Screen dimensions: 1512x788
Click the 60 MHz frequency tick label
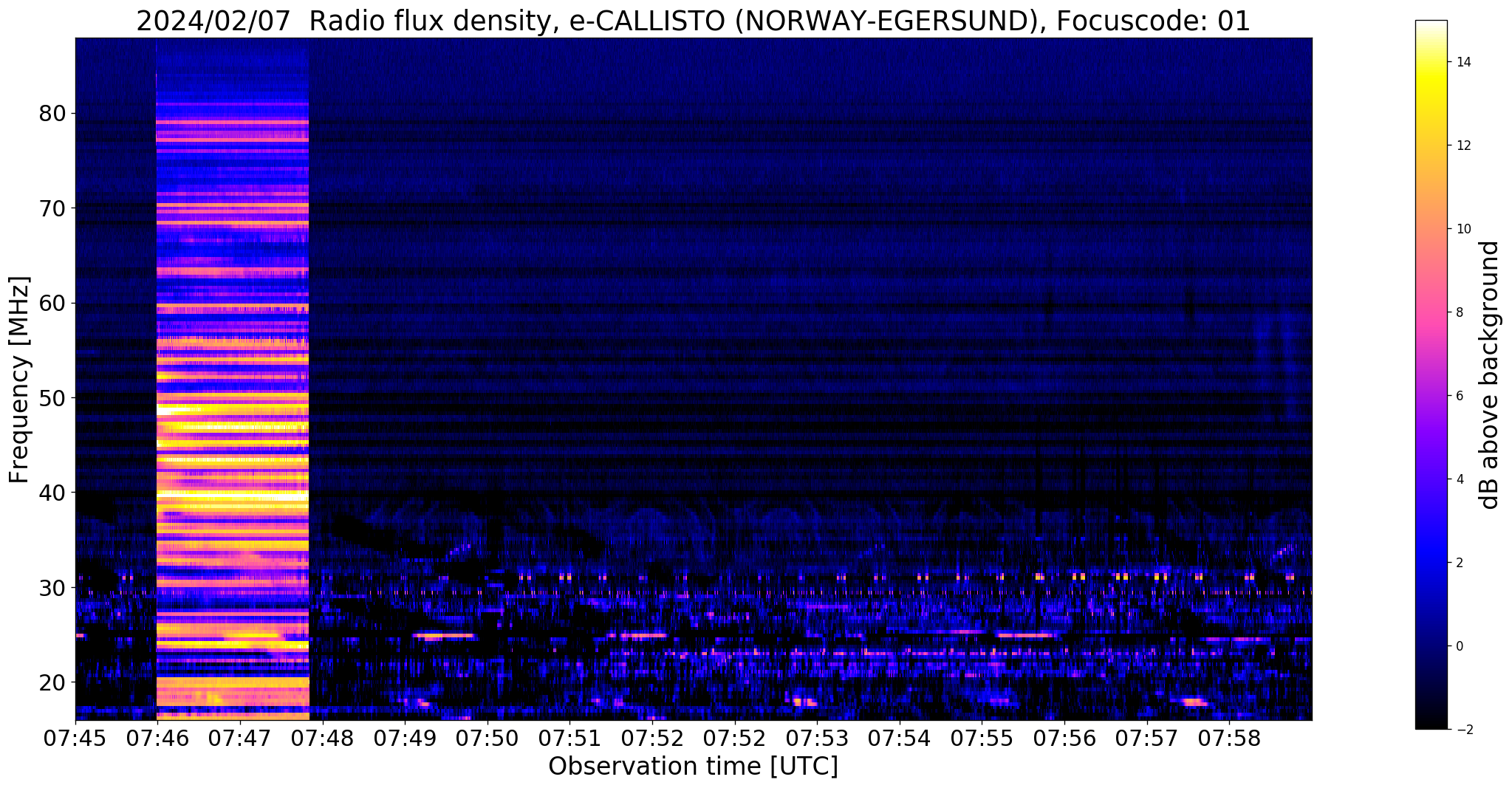coord(52,304)
